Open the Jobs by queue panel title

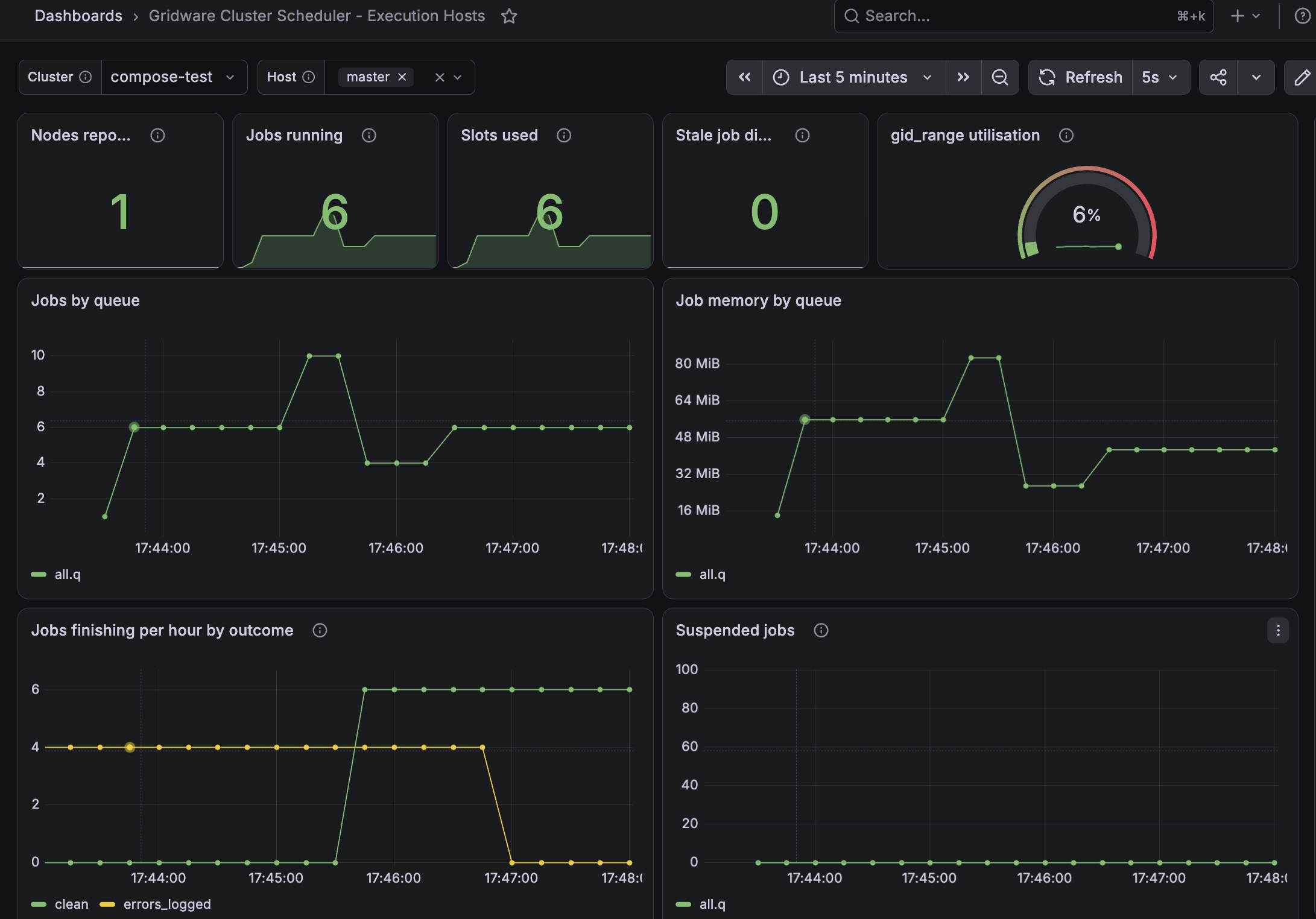pos(86,300)
